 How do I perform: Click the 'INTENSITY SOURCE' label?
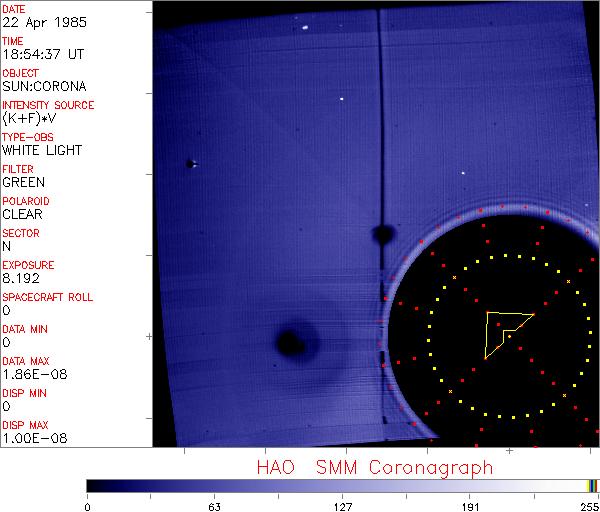[x=48, y=105]
